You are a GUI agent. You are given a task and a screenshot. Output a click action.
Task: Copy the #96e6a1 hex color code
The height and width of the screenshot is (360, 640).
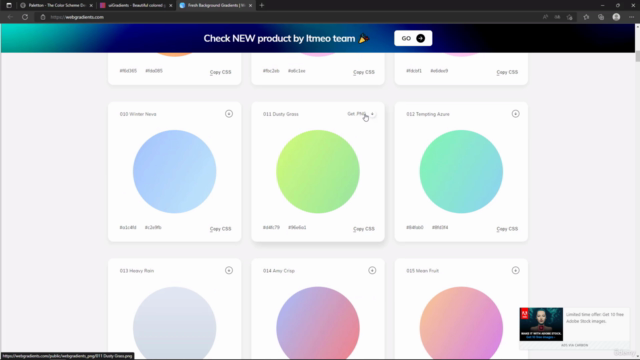pos(297,227)
